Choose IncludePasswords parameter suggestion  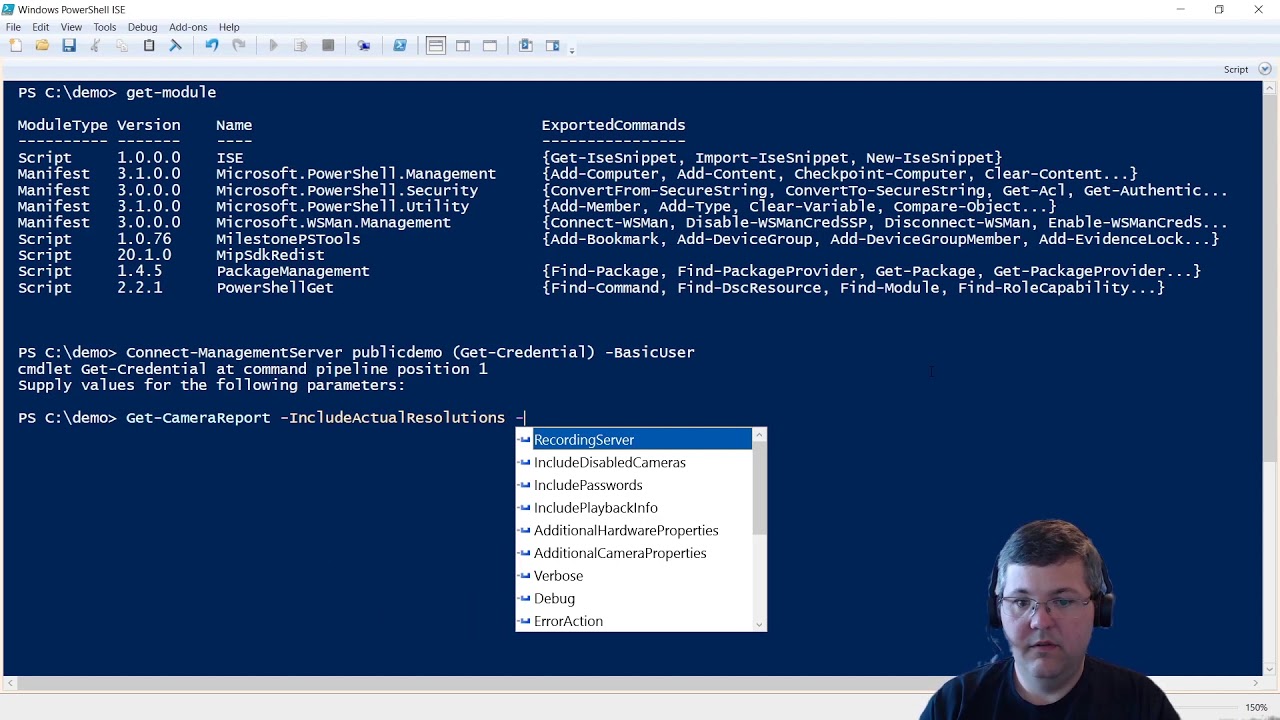pos(634,485)
